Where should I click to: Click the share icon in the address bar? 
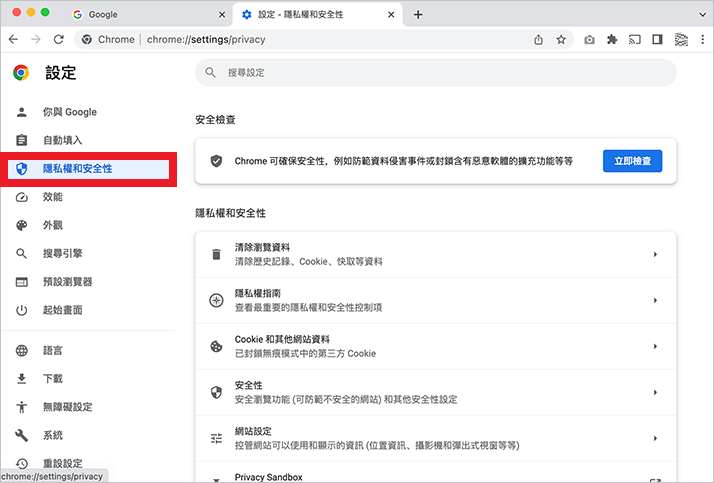click(x=538, y=40)
